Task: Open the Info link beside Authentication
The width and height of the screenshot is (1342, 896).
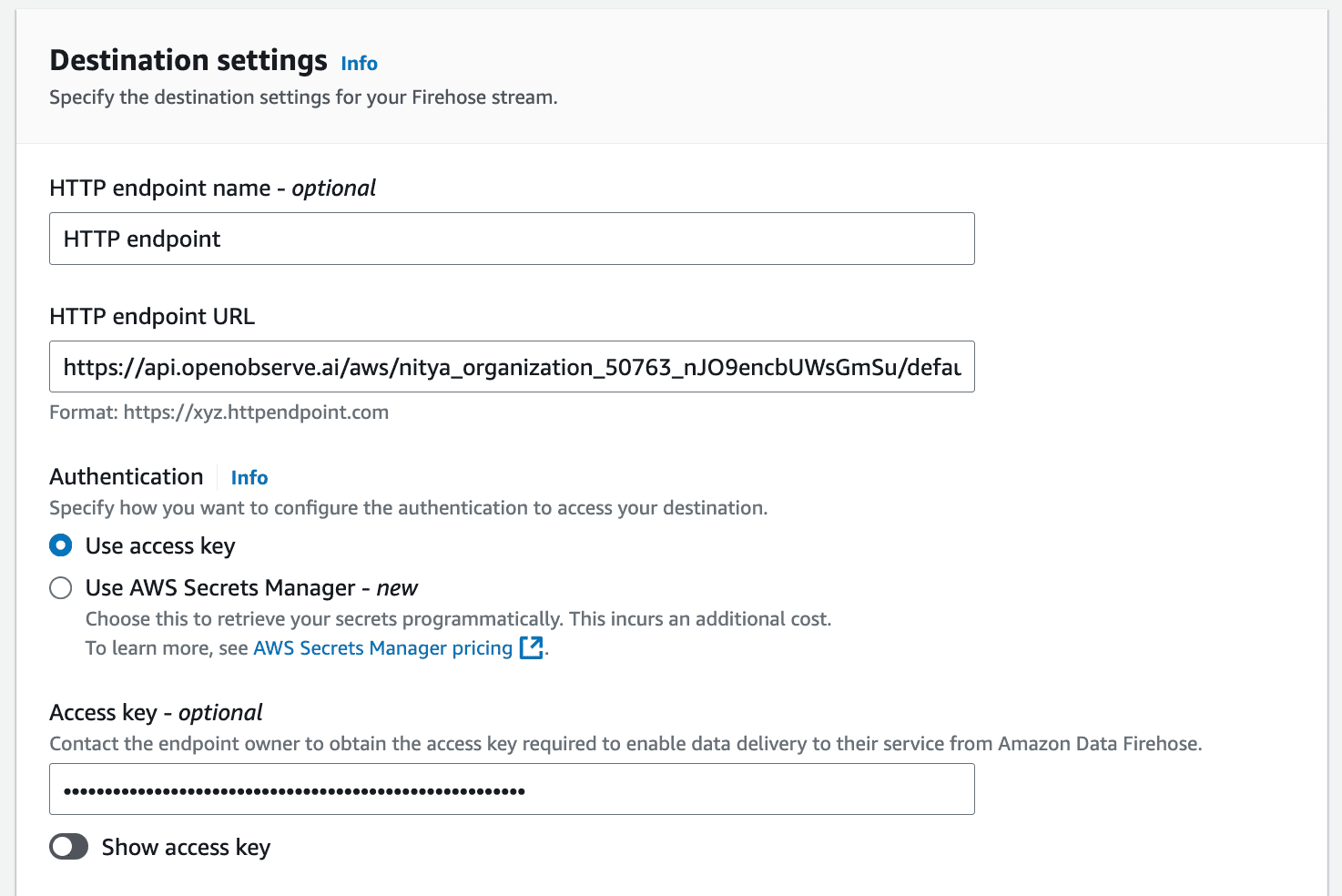Action: pyautogui.click(x=249, y=477)
